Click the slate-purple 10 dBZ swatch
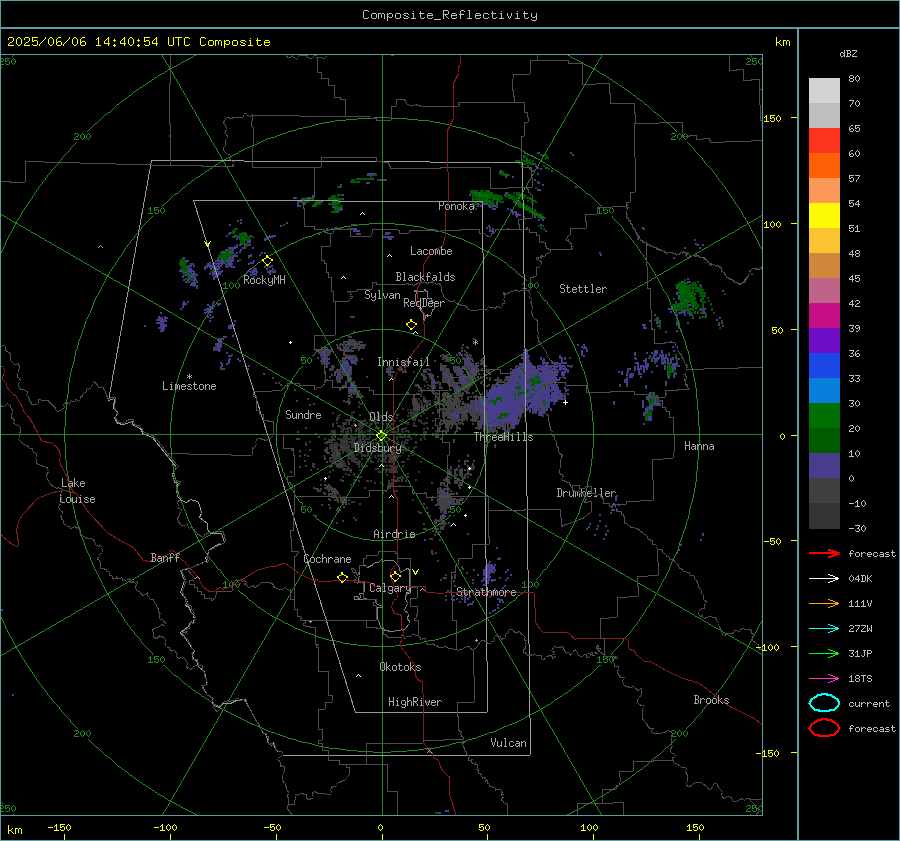The height and width of the screenshot is (841, 900). click(824, 466)
